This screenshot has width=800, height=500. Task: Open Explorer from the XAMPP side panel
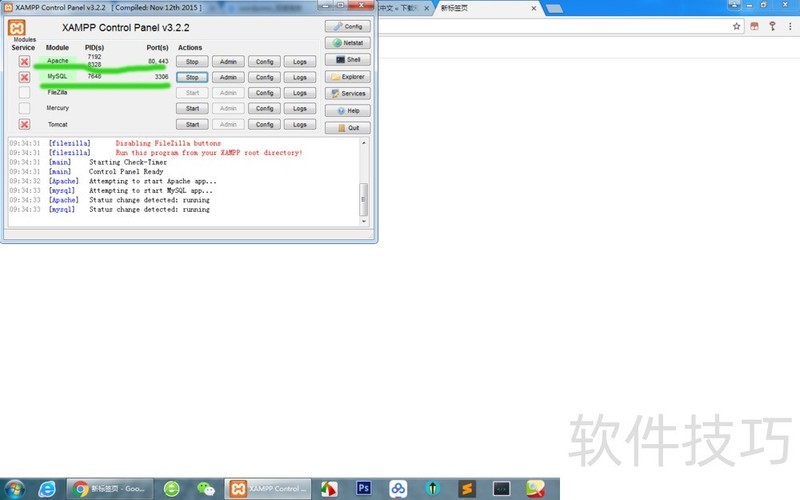pos(347,77)
